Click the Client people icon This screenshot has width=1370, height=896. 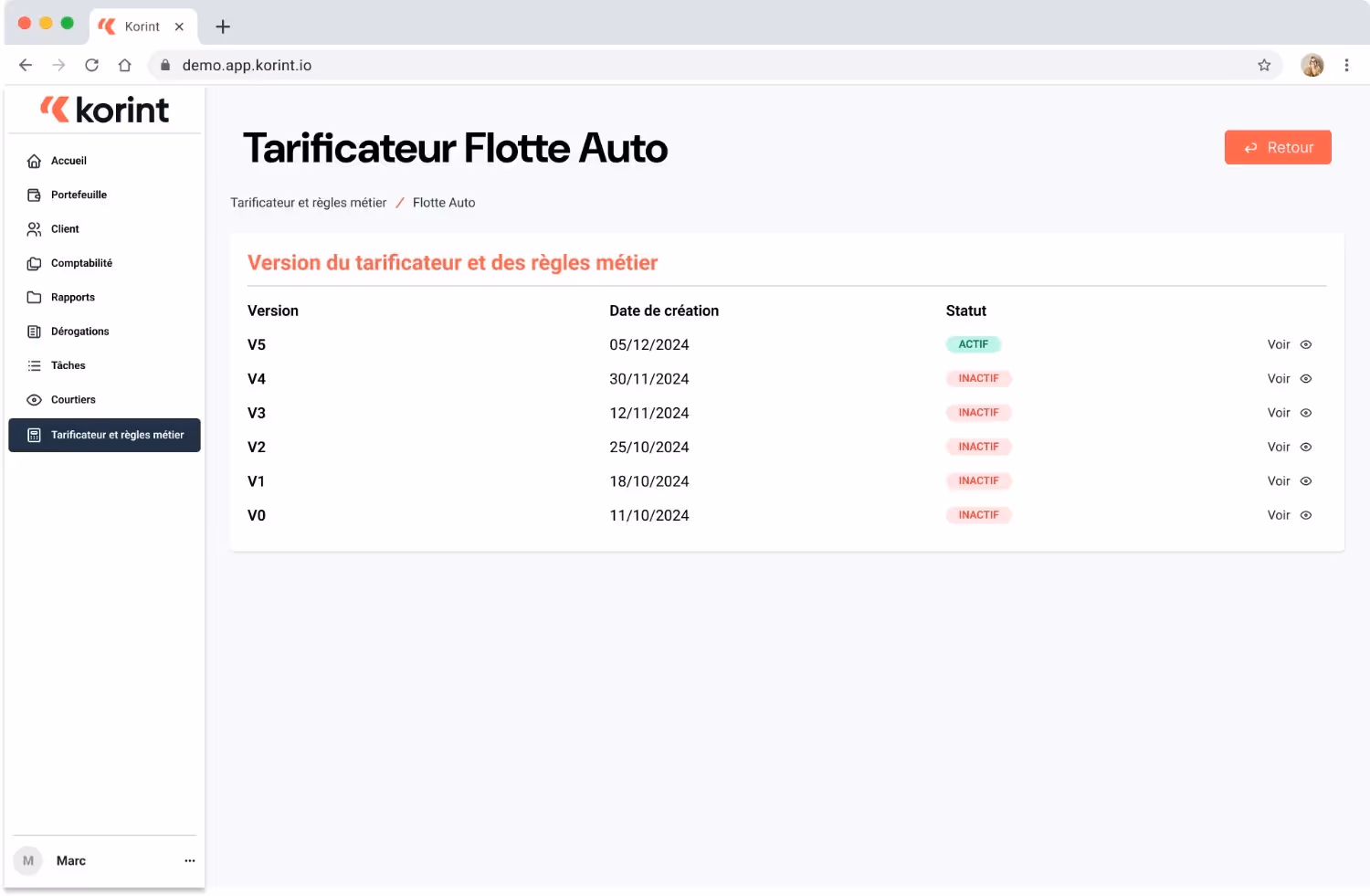(x=33, y=228)
